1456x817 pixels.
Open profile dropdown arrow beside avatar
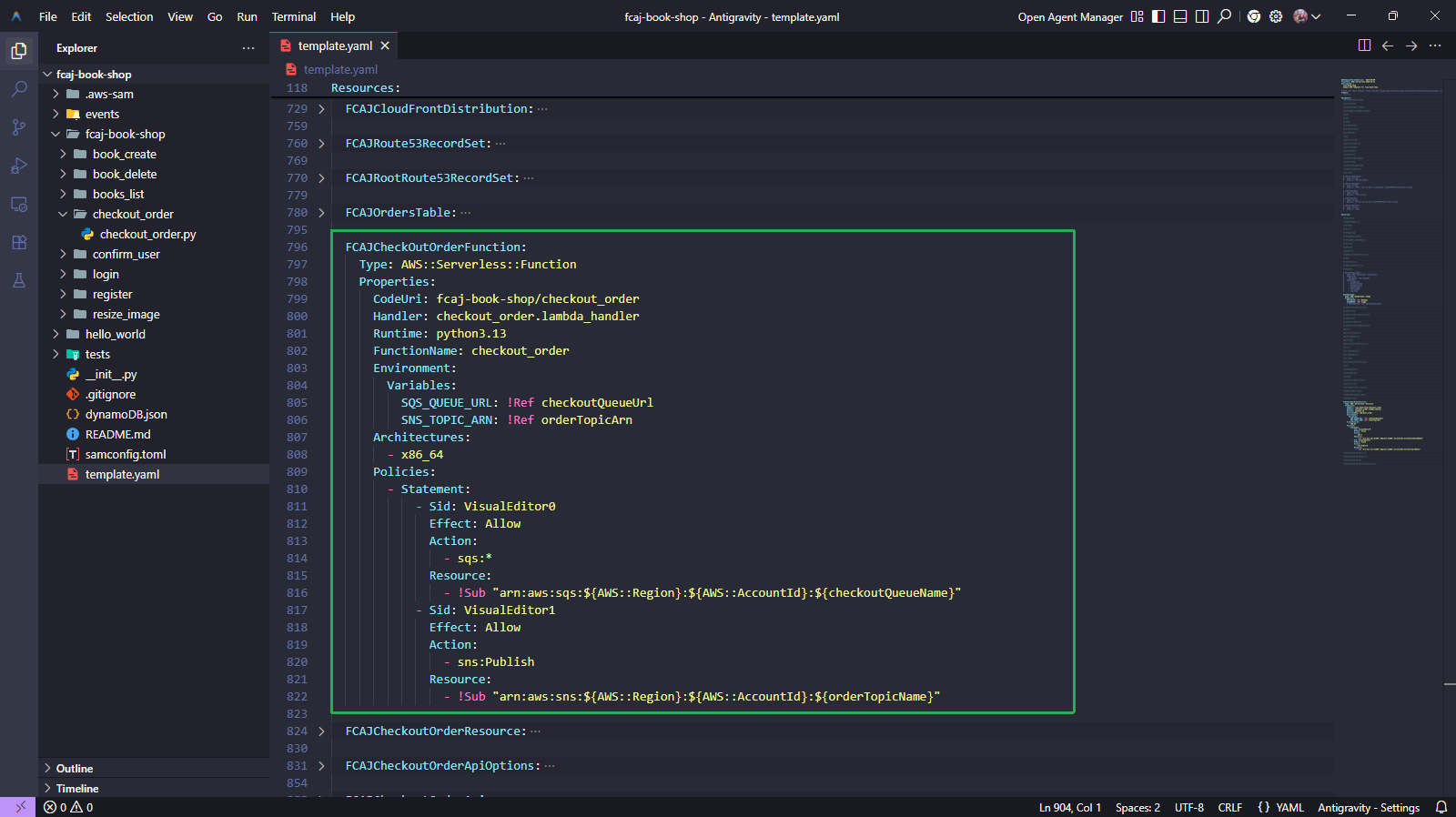tap(1316, 16)
